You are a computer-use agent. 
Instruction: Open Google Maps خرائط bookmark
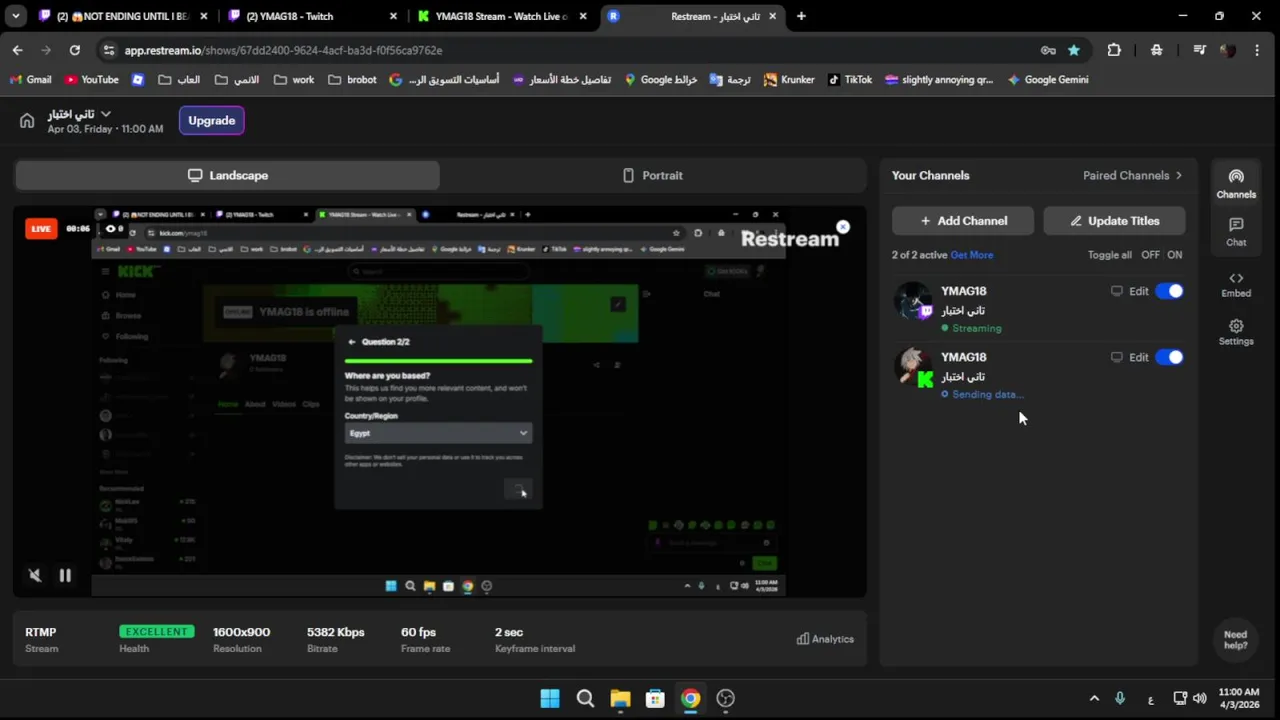(x=661, y=80)
